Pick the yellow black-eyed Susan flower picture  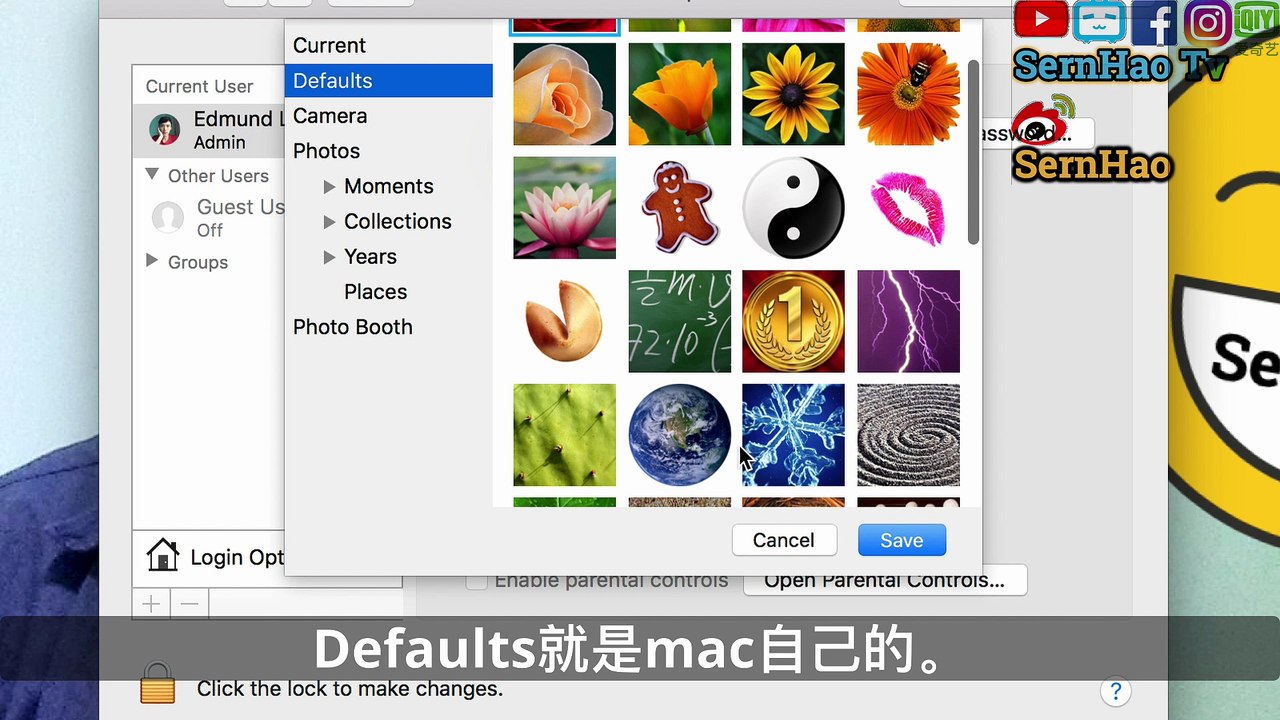(794, 94)
